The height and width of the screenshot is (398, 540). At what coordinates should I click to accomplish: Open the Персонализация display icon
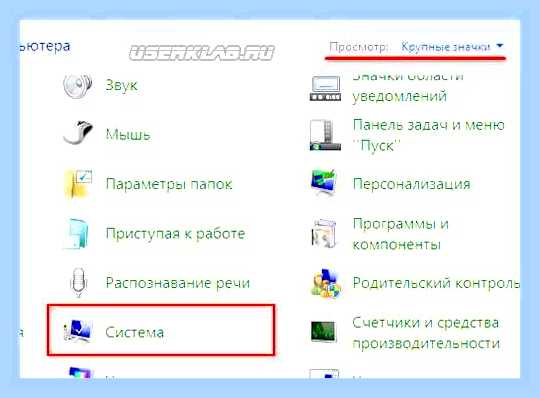tap(324, 182)
